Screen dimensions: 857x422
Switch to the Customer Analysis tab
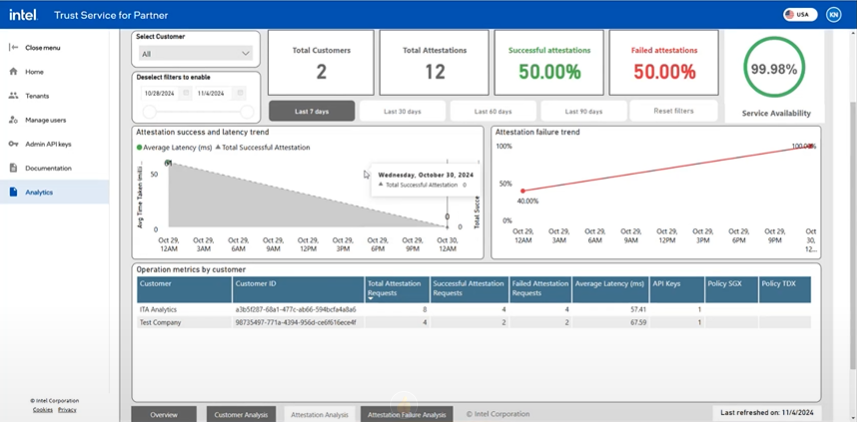click(x=241, y=414)
